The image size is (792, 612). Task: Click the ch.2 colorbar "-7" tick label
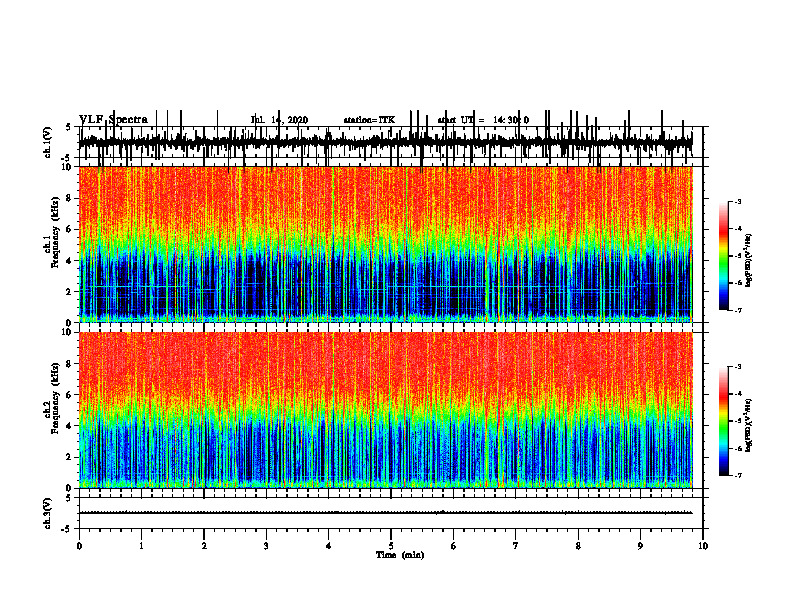pos(738,476)
